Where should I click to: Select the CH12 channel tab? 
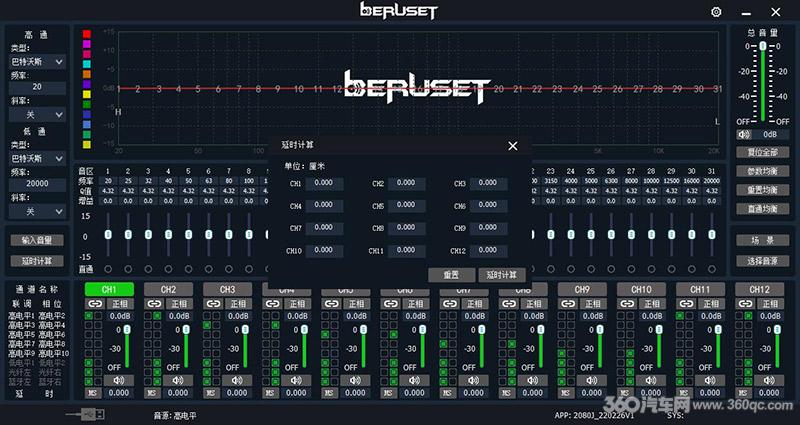point(760,289)
